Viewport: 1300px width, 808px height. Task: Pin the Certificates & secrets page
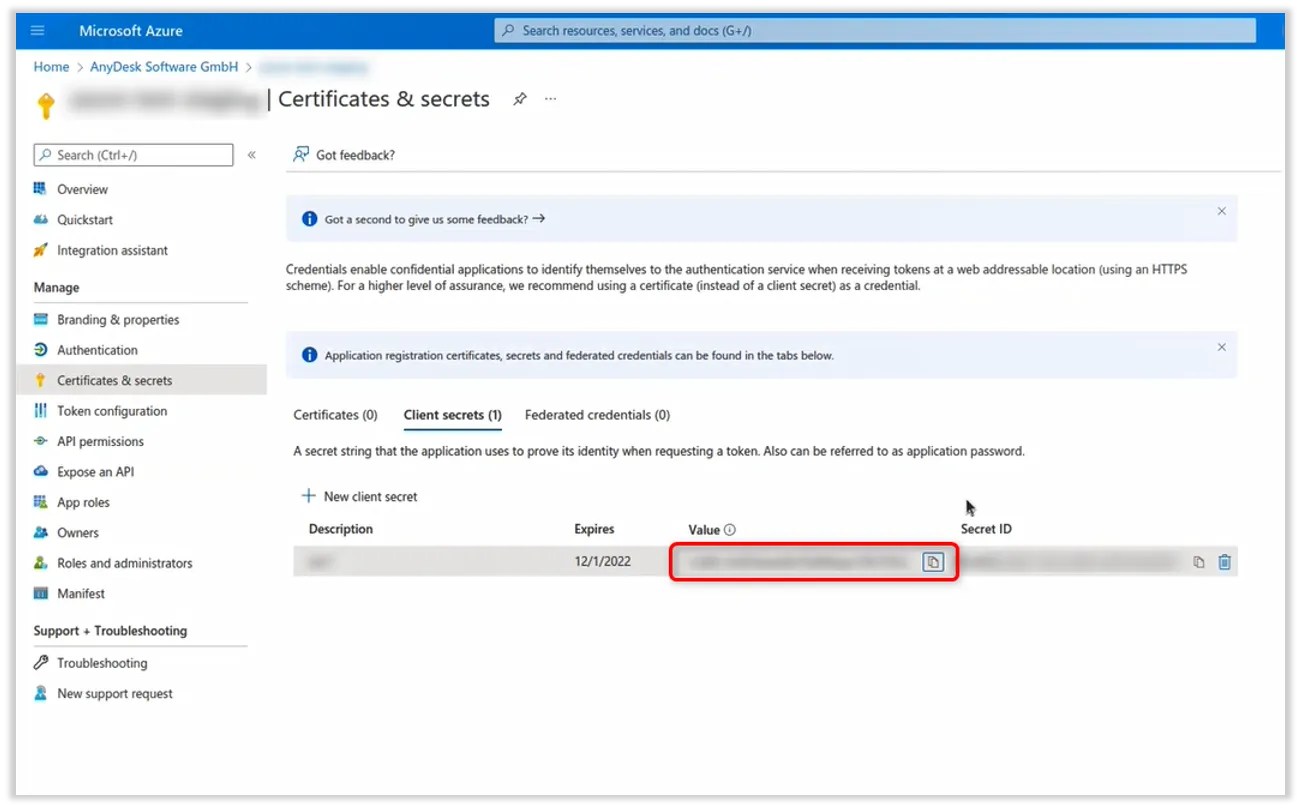520,99
